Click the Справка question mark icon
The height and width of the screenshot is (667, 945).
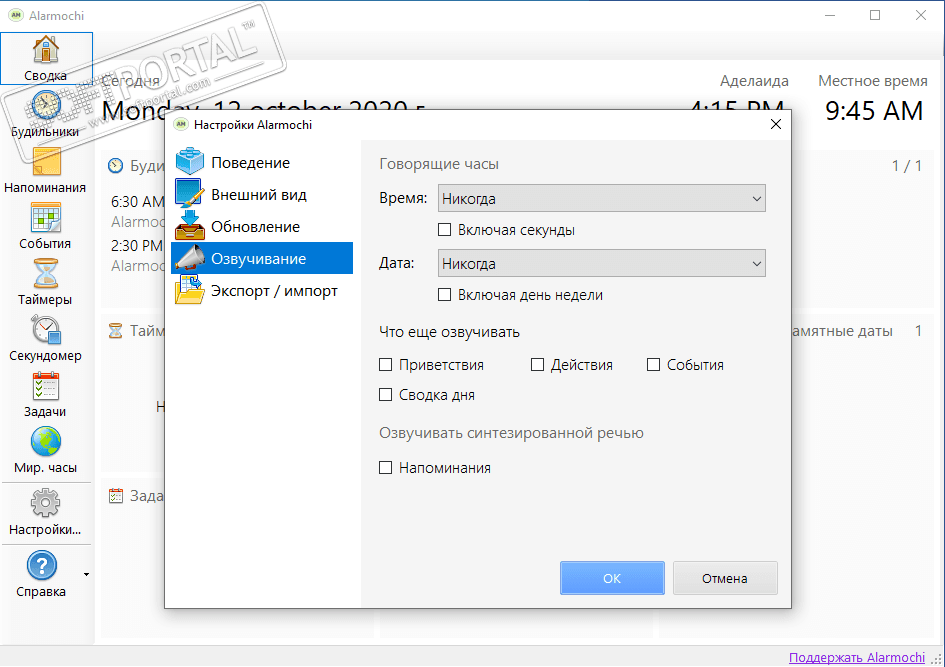pos(42,565)
